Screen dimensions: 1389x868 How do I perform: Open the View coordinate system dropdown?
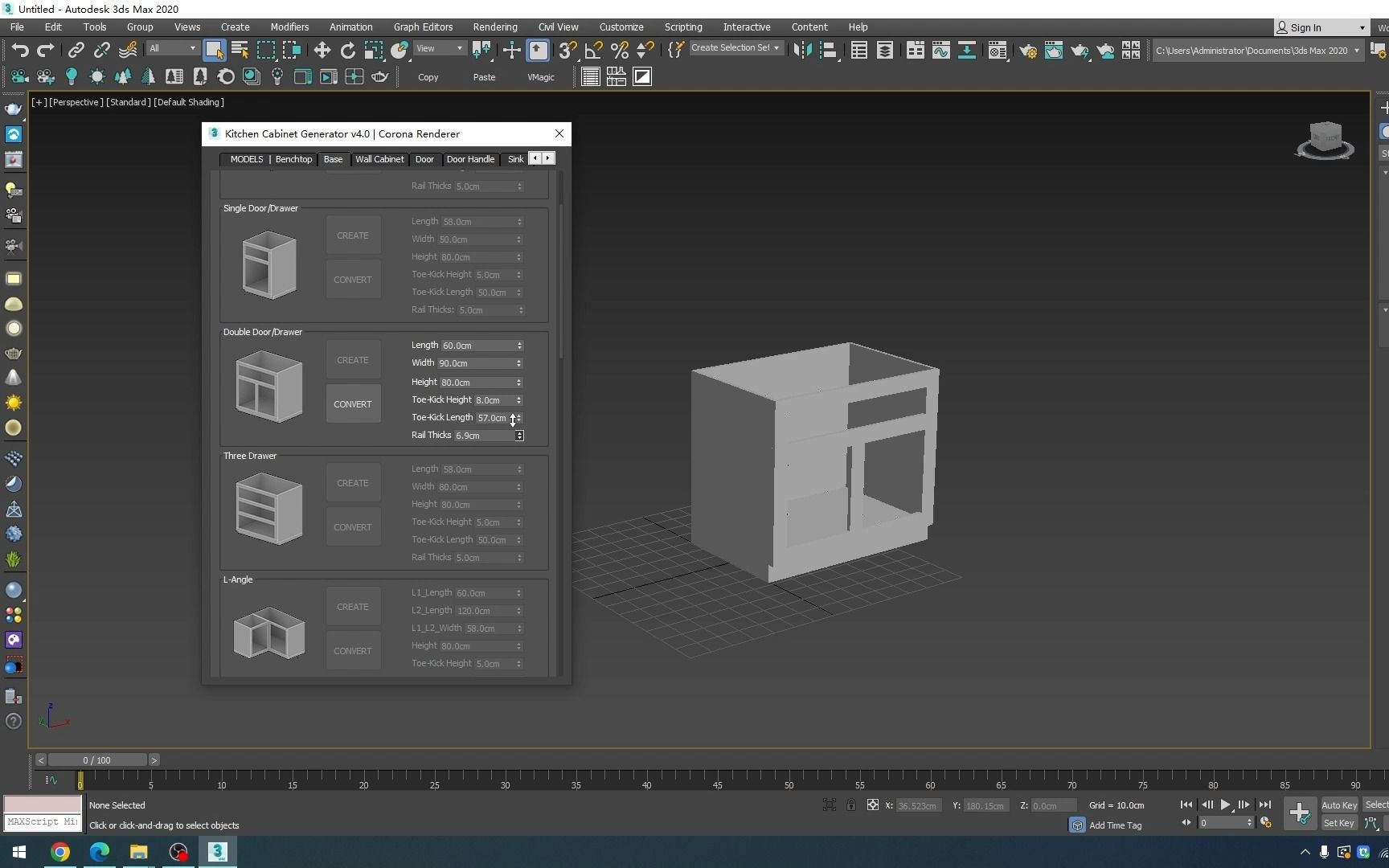(x=439, y=48)
